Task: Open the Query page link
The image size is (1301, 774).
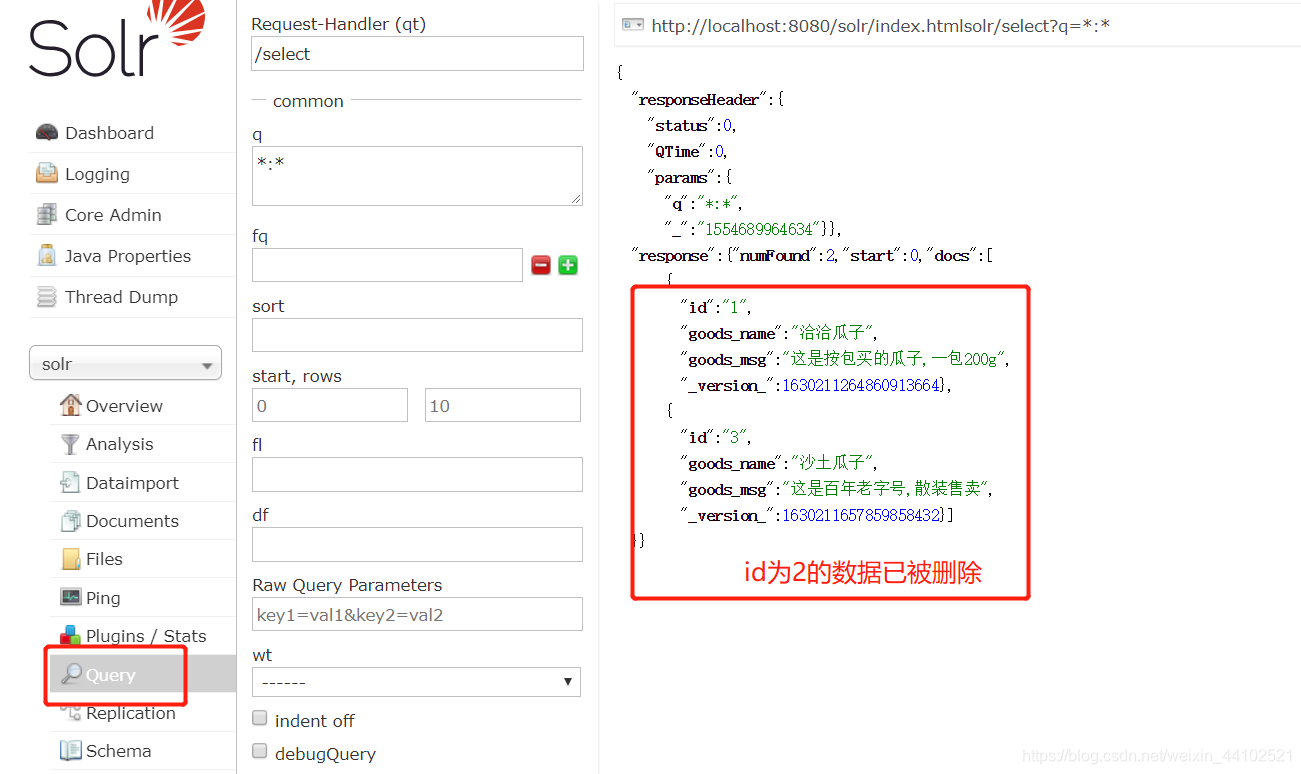Action: tap(110, 675)
